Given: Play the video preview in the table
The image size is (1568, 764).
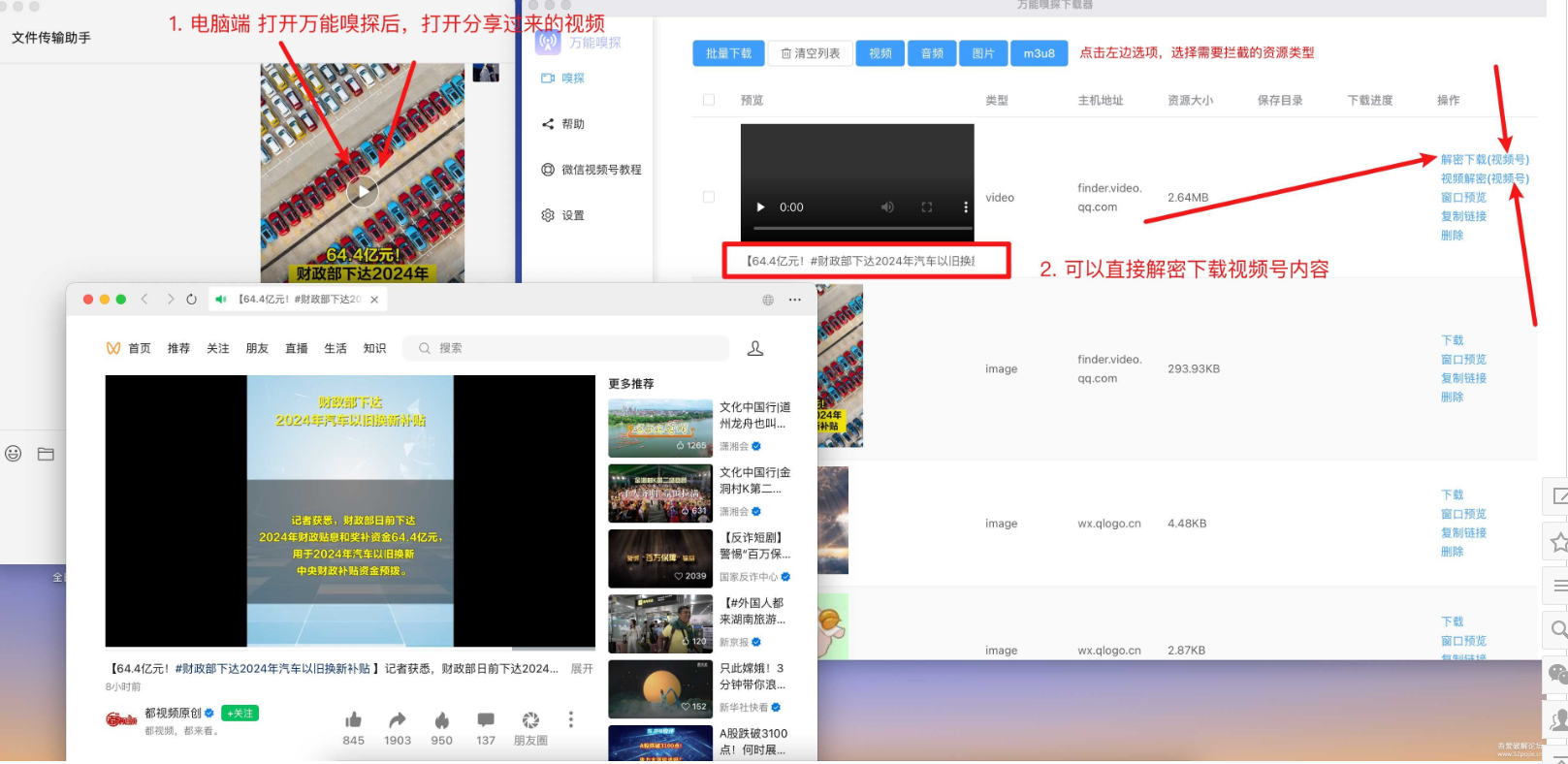Looking at the screenshot, I should pyautogui.click(x=760, y=207).
